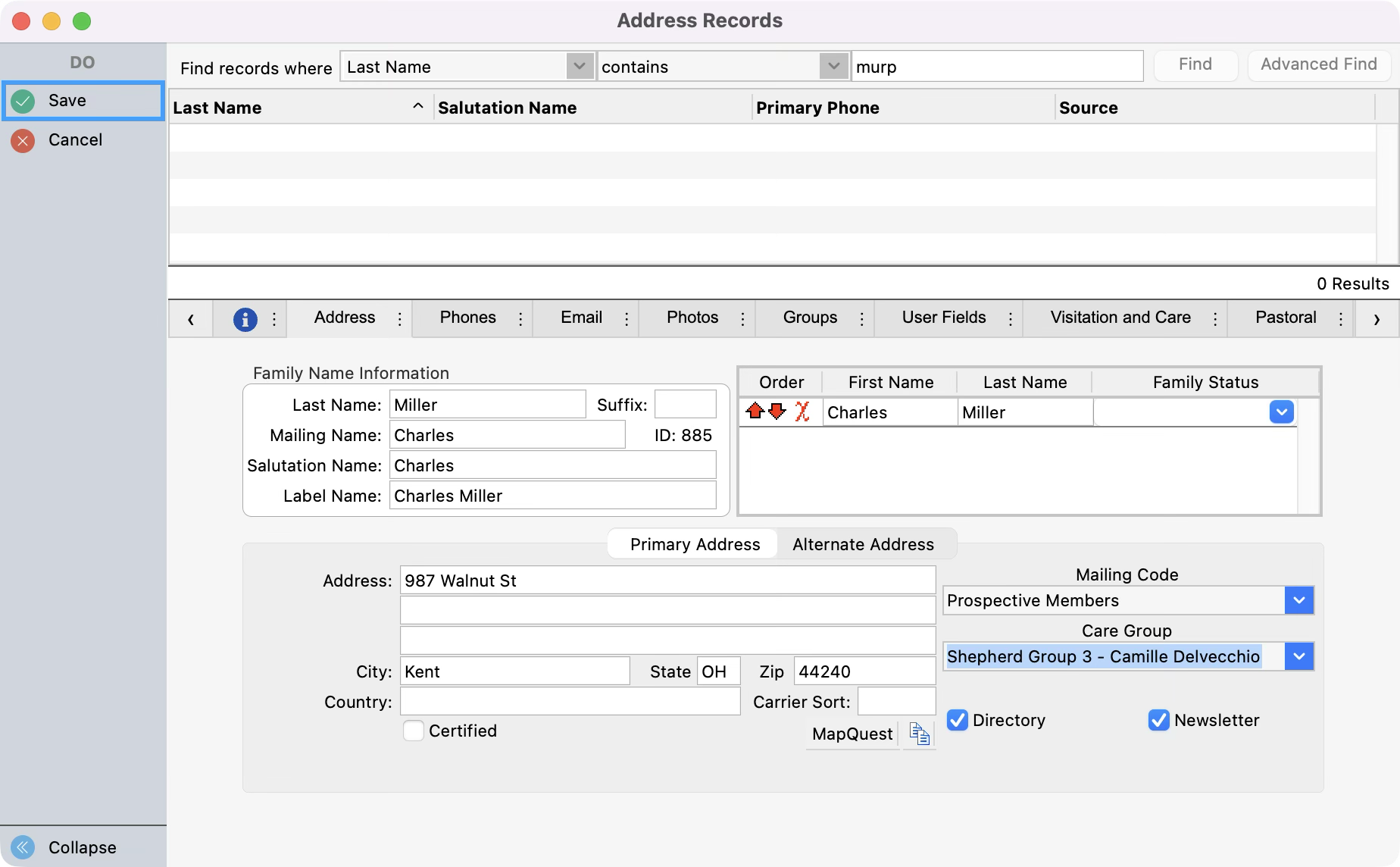Click the Salutation Name field
This screenshot has height=867, width=1400.
point(553,465)
